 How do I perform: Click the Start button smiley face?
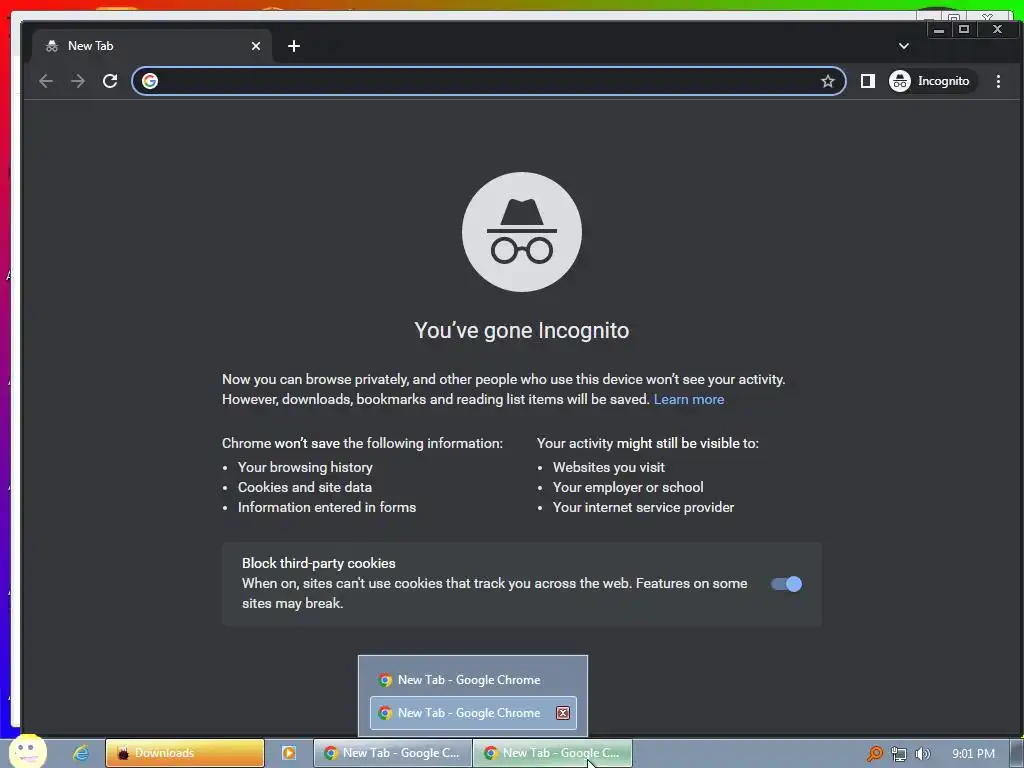click(x=27, y=751)
